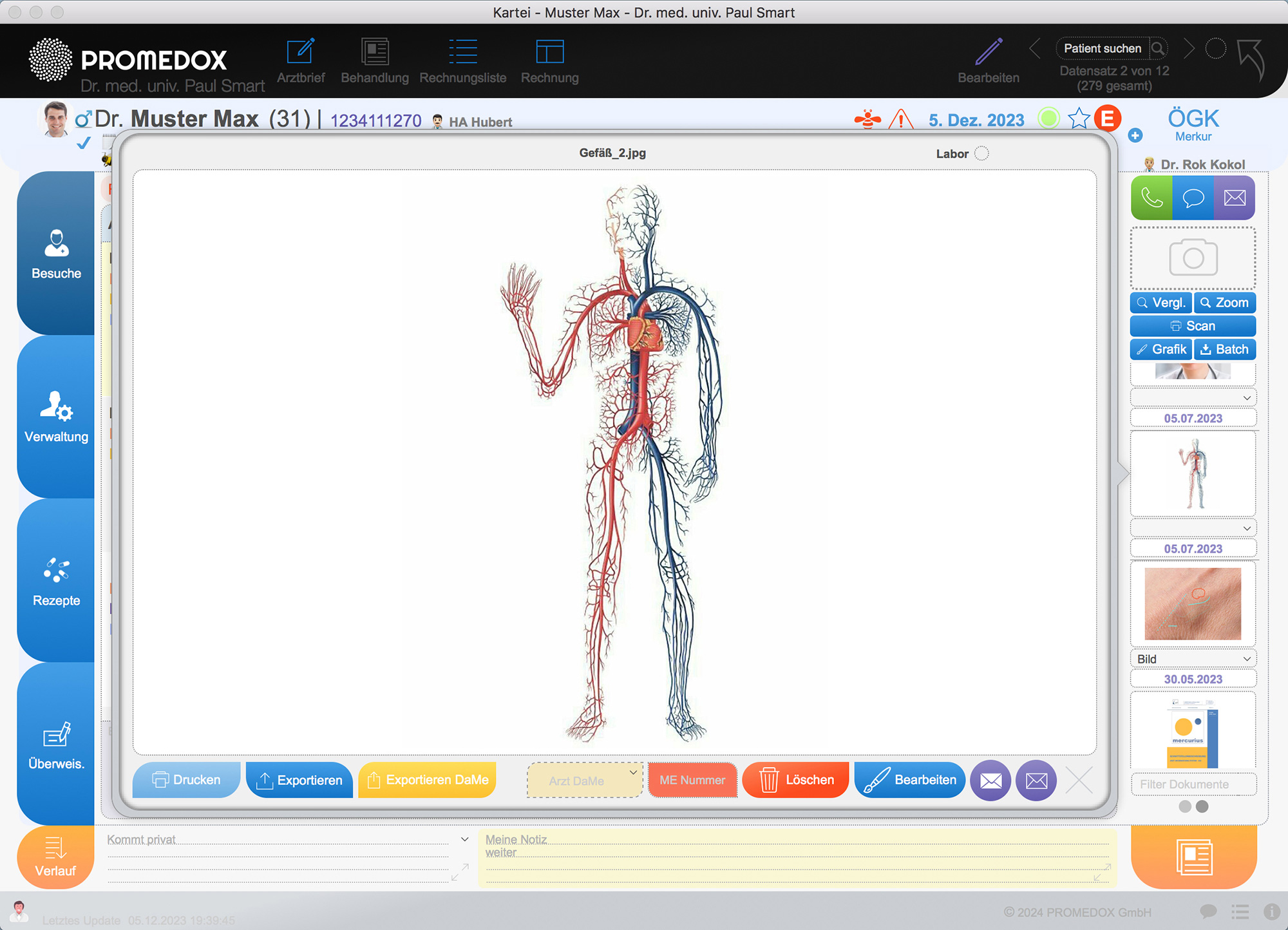This screenshot has height=930, width=1288.
Task: Open the Bild document type dropdown
Action: (1193, 659)
